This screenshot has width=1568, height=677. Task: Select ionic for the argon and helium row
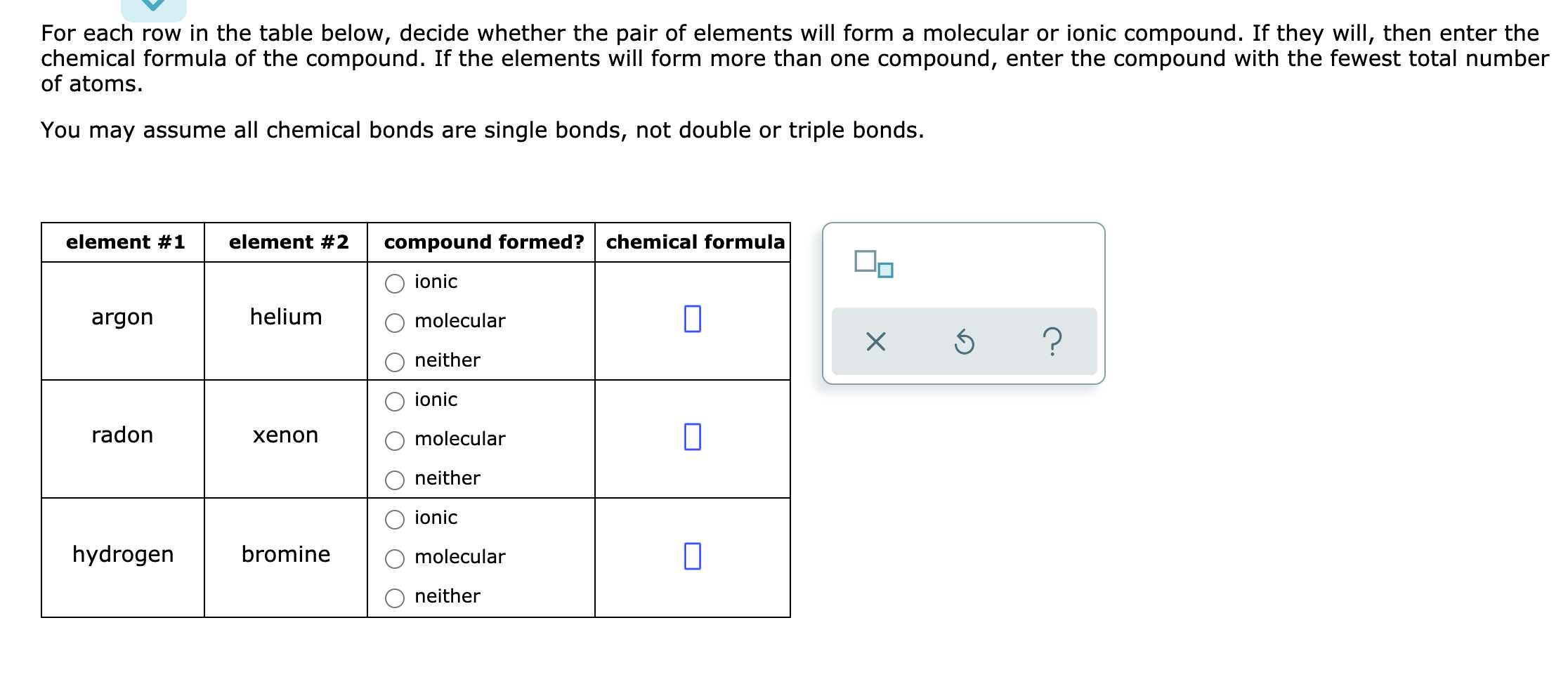click(x=396, y=282)
